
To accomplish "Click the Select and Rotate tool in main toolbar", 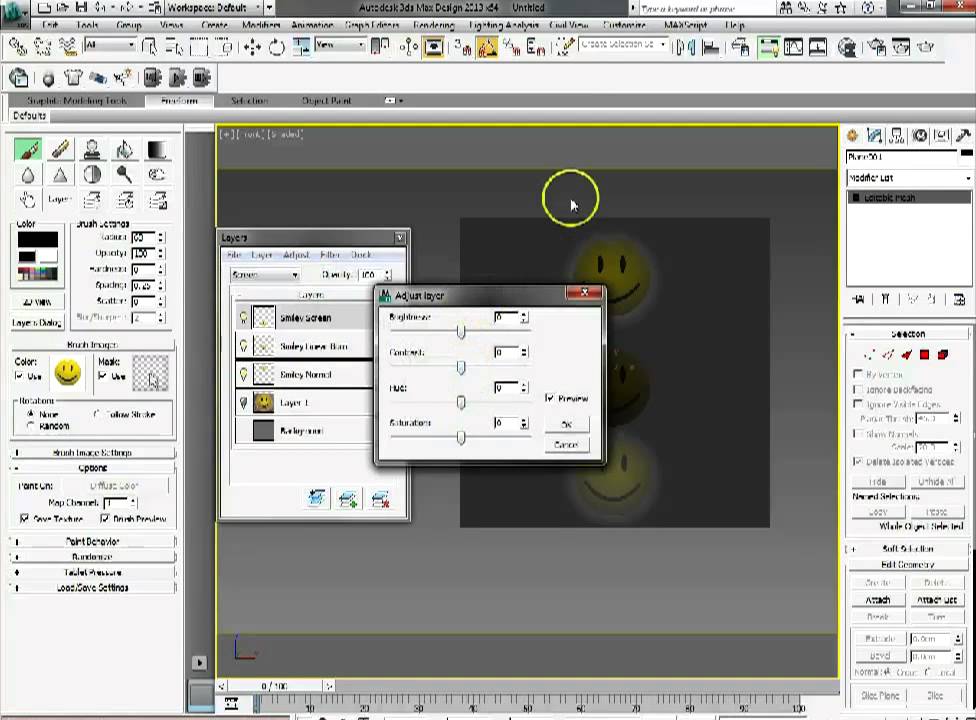I will pos(276,47).
